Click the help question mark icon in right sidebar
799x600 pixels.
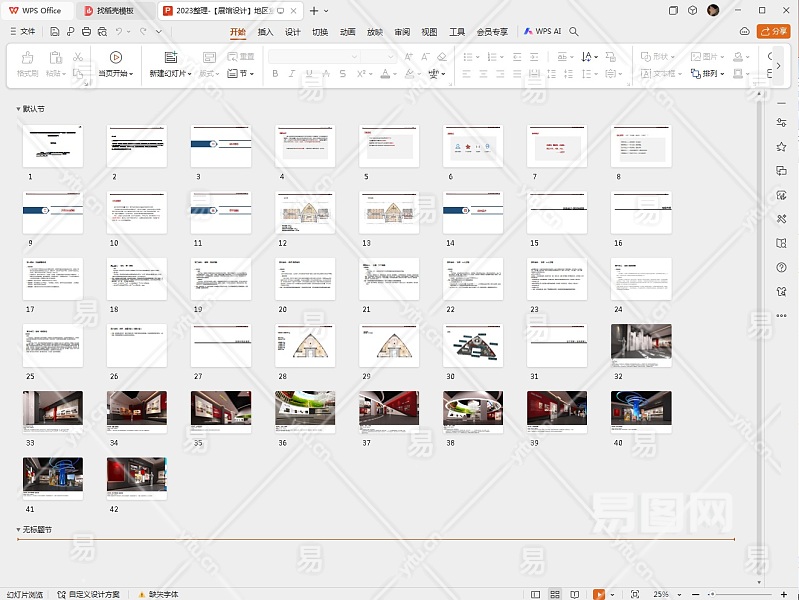(781, 267)
